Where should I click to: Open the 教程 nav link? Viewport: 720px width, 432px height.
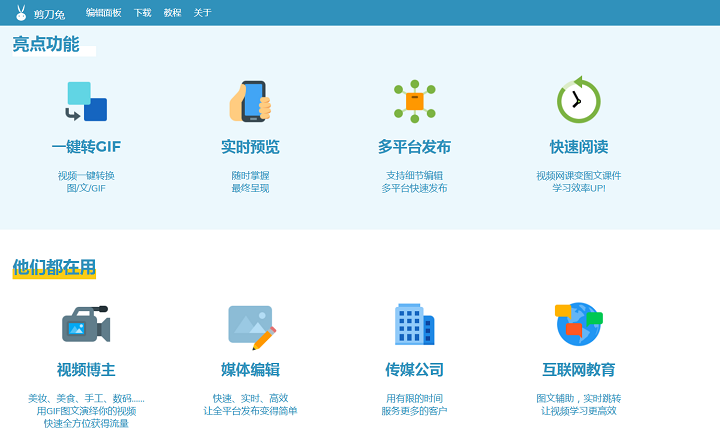(x=172, y=13)
